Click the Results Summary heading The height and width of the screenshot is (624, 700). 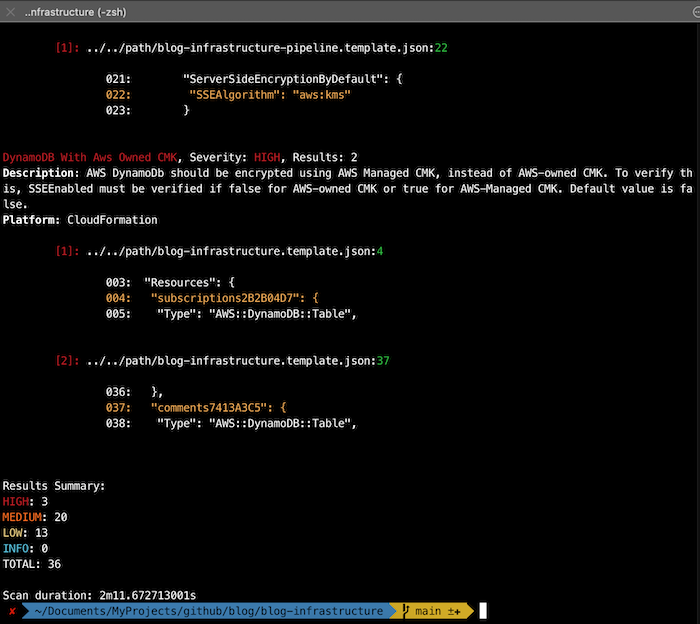pos(54,486)
